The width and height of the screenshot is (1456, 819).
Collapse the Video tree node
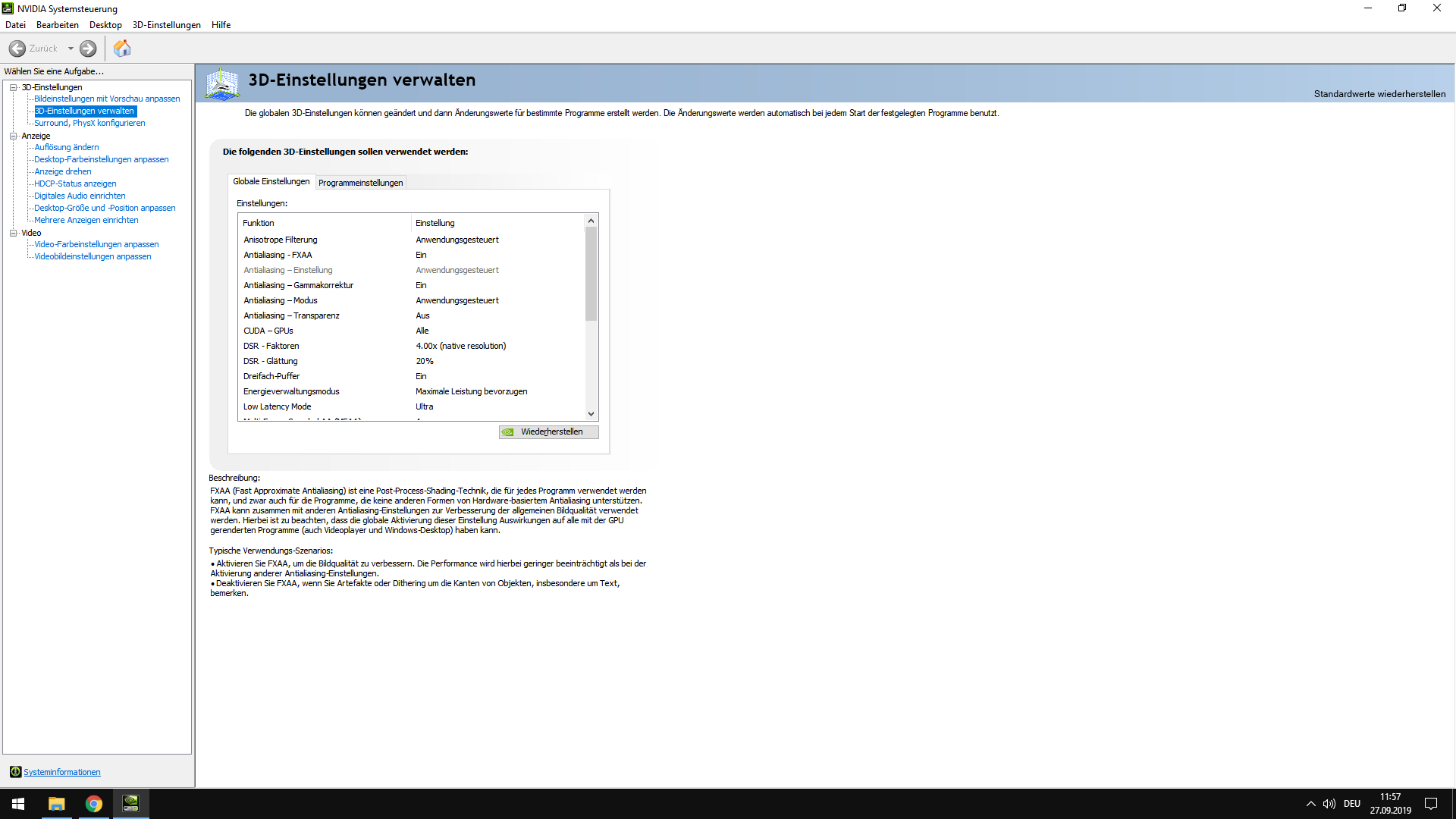(x=13, y=233)
